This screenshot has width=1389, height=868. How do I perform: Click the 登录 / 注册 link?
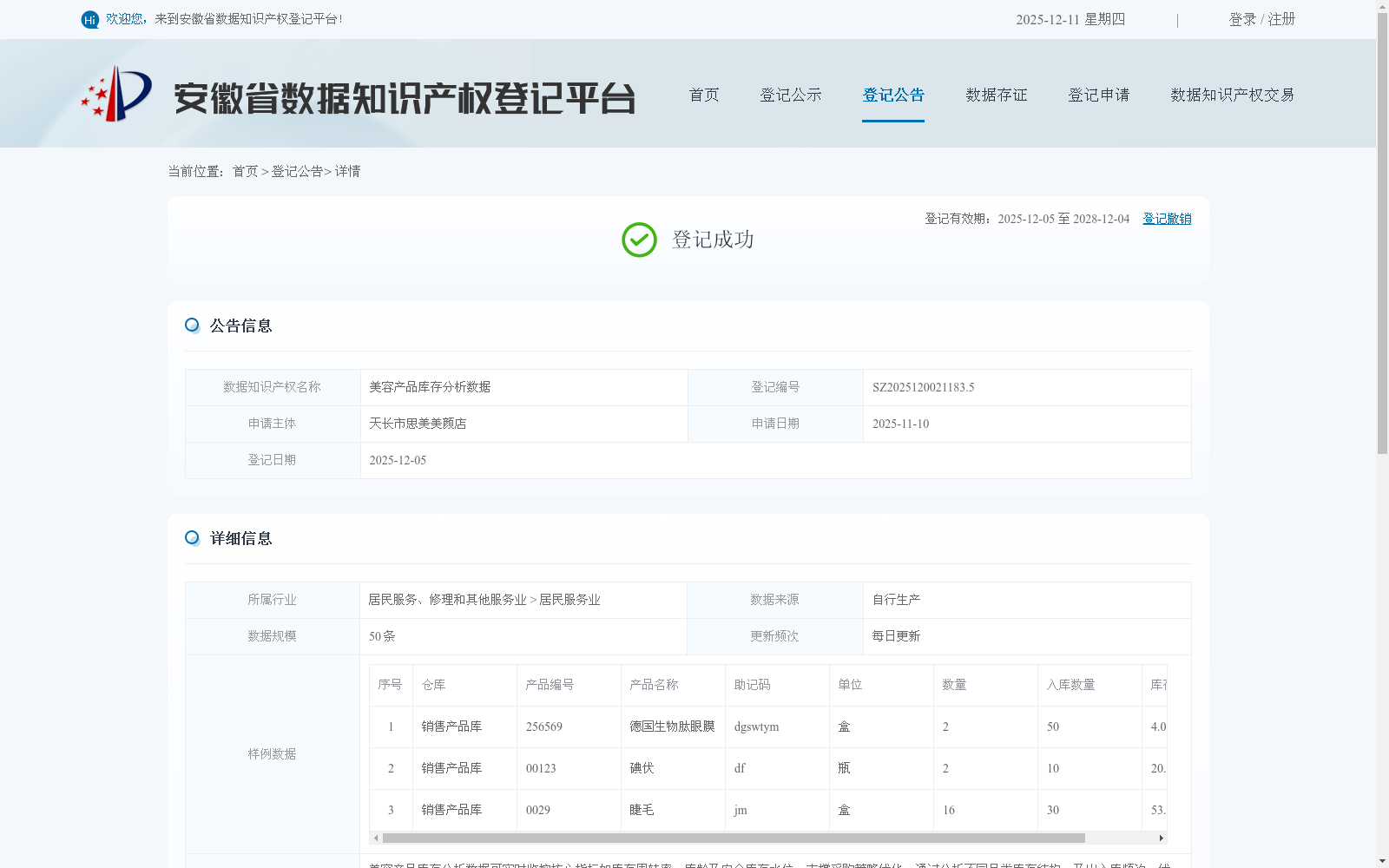1262,19
